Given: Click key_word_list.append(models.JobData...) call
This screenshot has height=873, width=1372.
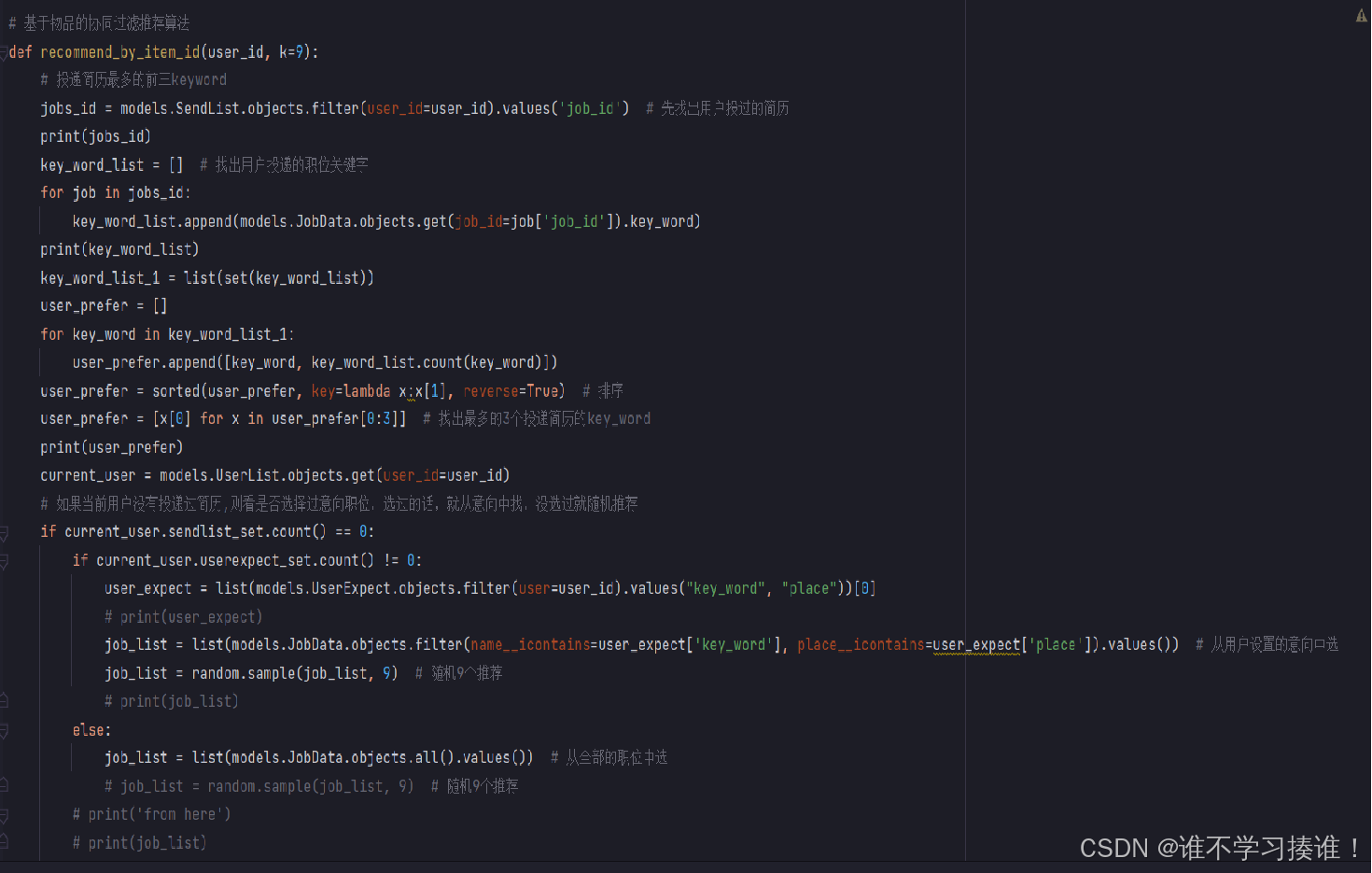Looking at the screenshot, I should point(386,221).
